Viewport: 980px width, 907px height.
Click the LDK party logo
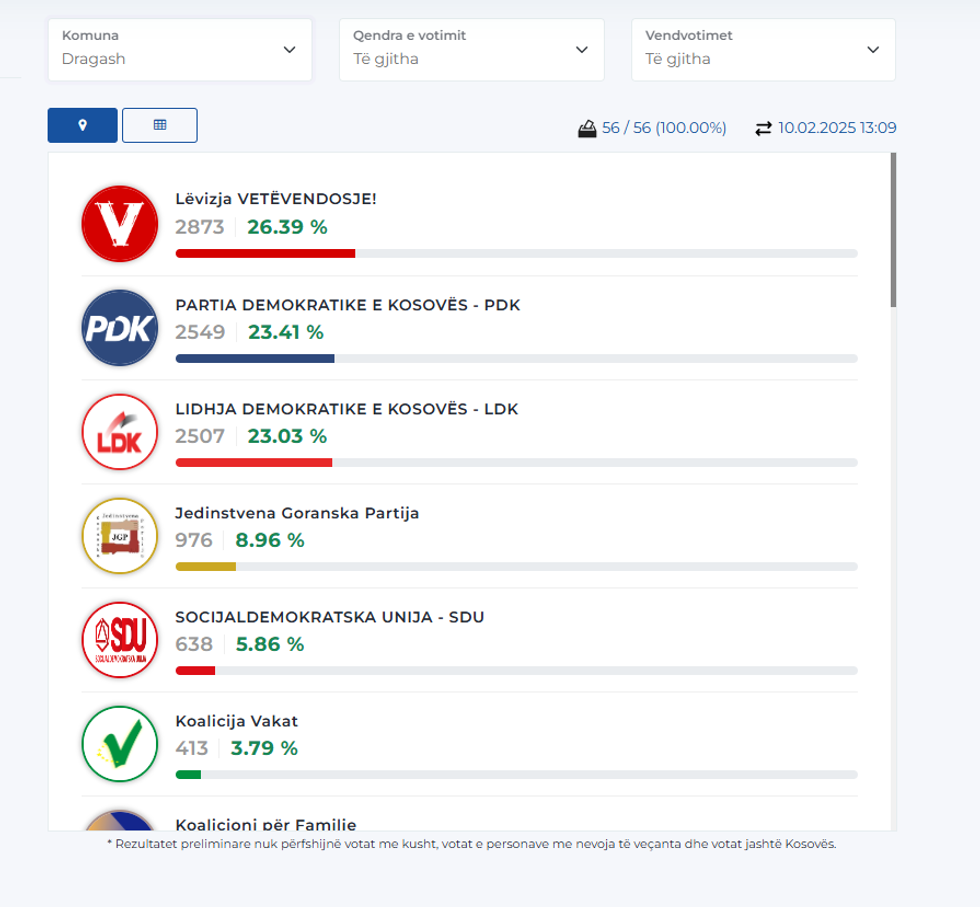click(x=119, y=432)
